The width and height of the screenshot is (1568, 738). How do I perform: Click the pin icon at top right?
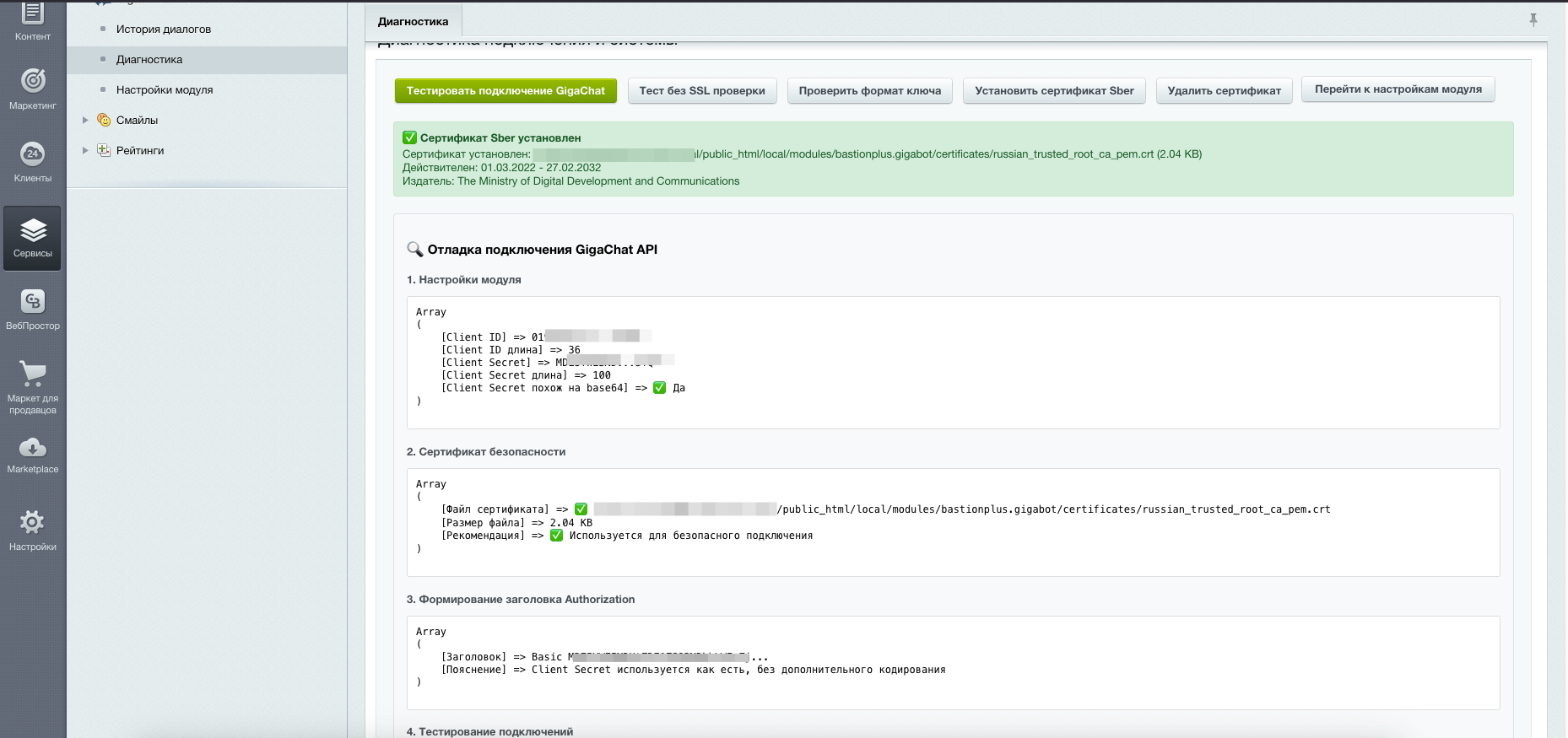(x=1533, y=19)
